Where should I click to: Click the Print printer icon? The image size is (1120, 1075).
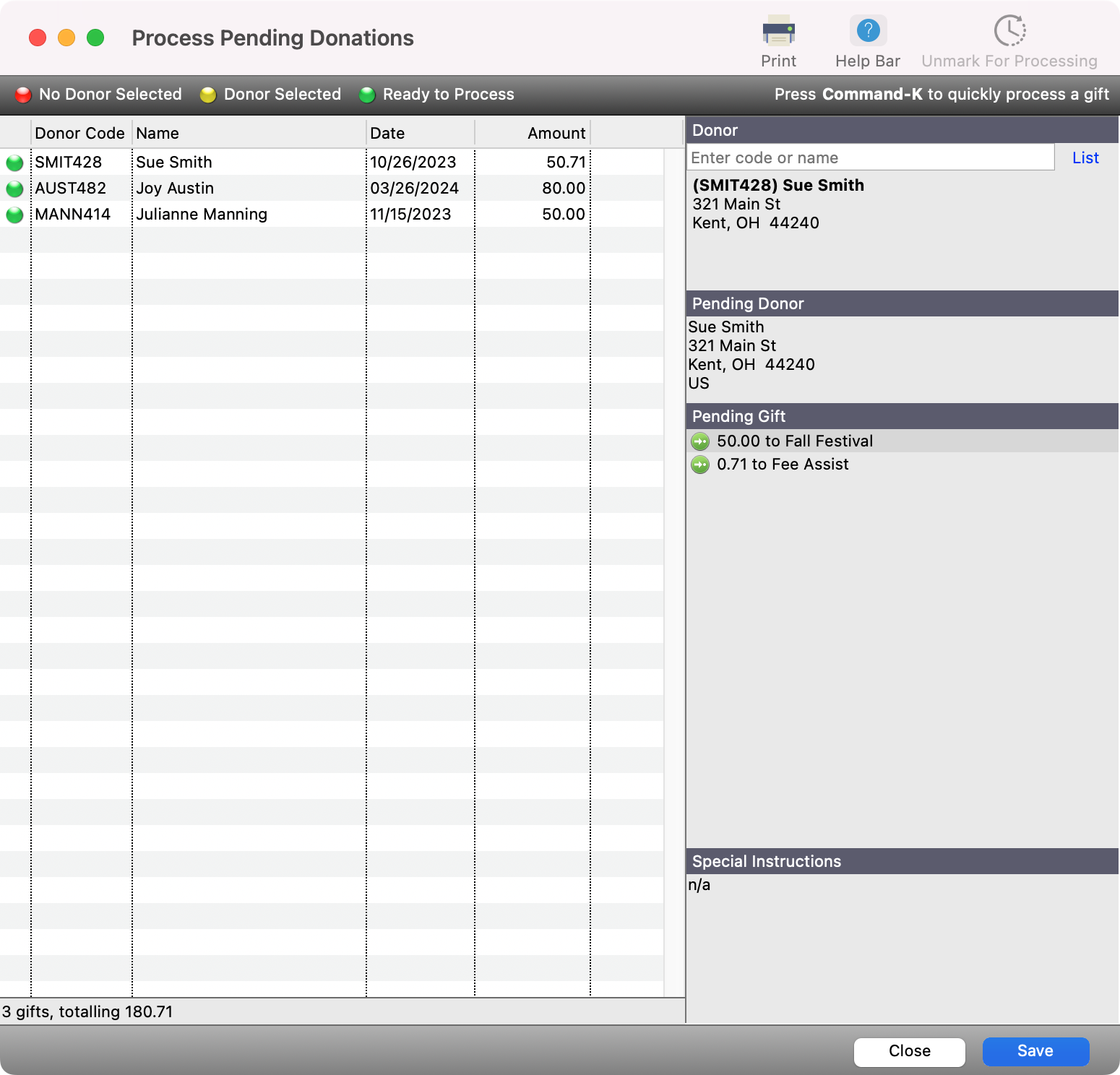pyautogui.click(x=778, y=32)
